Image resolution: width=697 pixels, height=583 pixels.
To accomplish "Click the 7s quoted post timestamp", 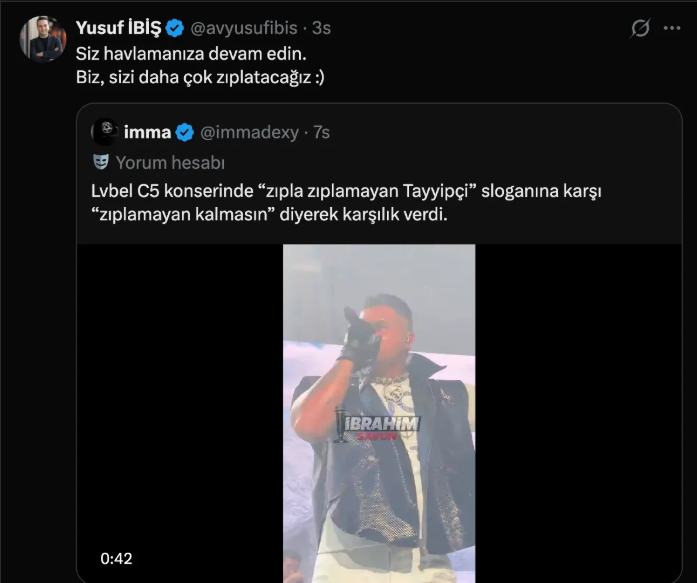I will (x=321, y=132).
